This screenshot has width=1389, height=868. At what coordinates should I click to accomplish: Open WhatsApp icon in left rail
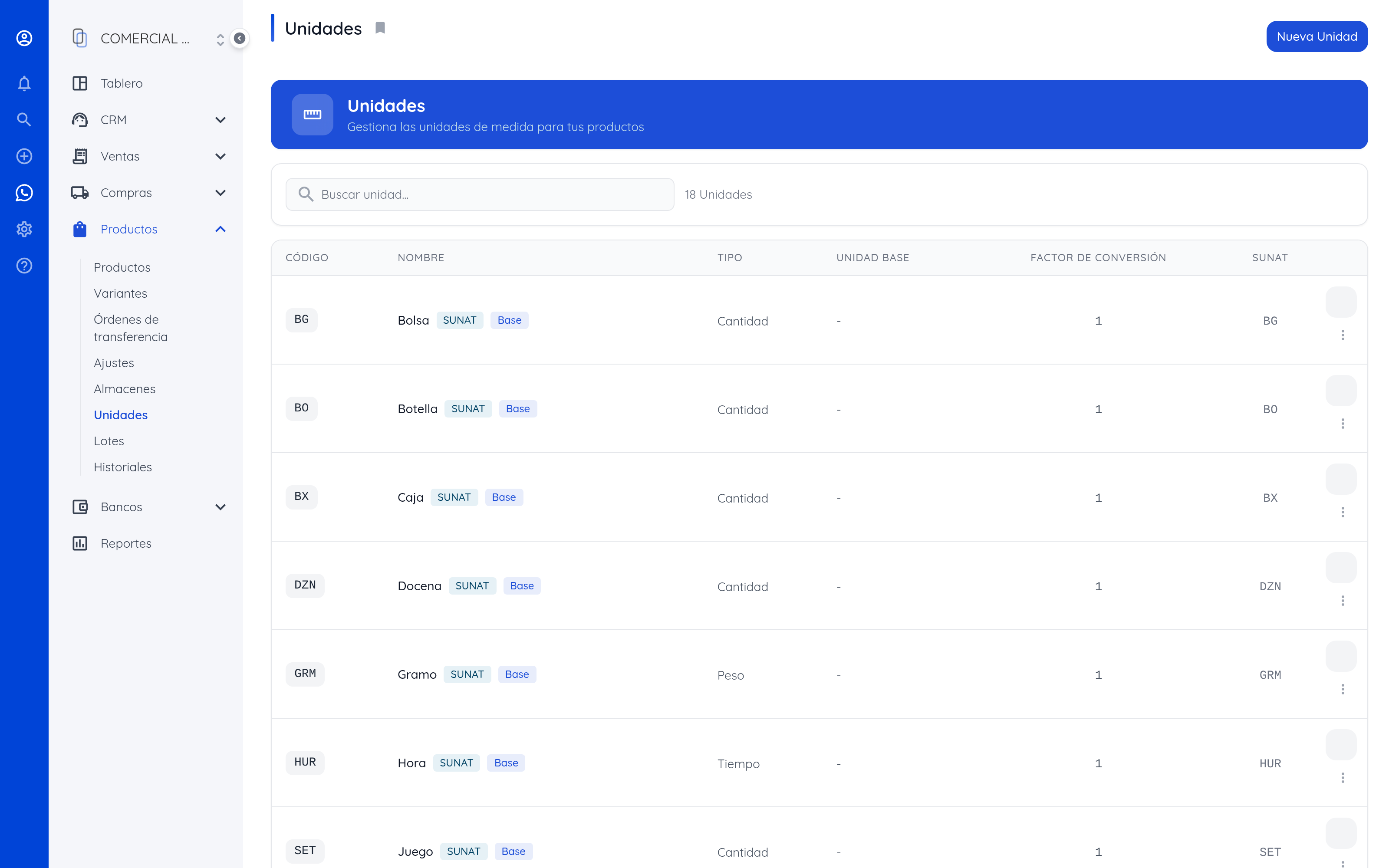(24, 193)
